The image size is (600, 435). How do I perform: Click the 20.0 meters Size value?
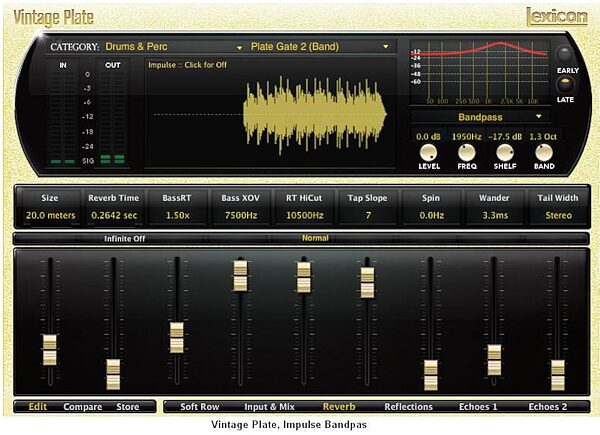click(51, 215)
